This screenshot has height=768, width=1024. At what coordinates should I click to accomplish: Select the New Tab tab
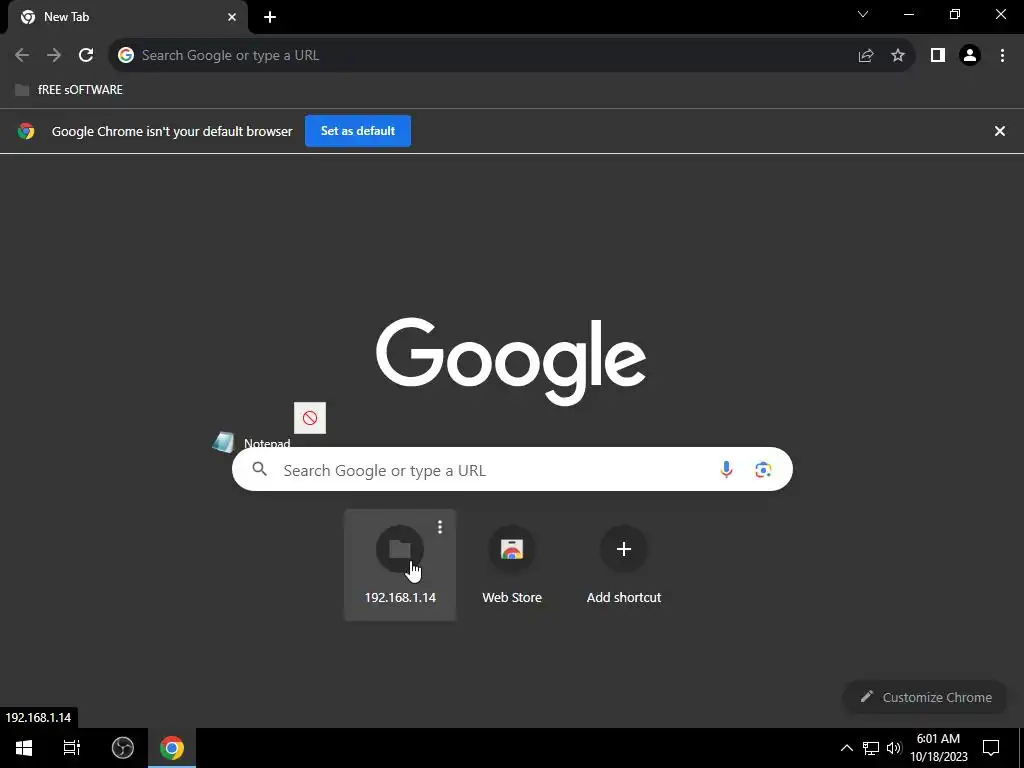pyautogui.click(x=127, y=17)
